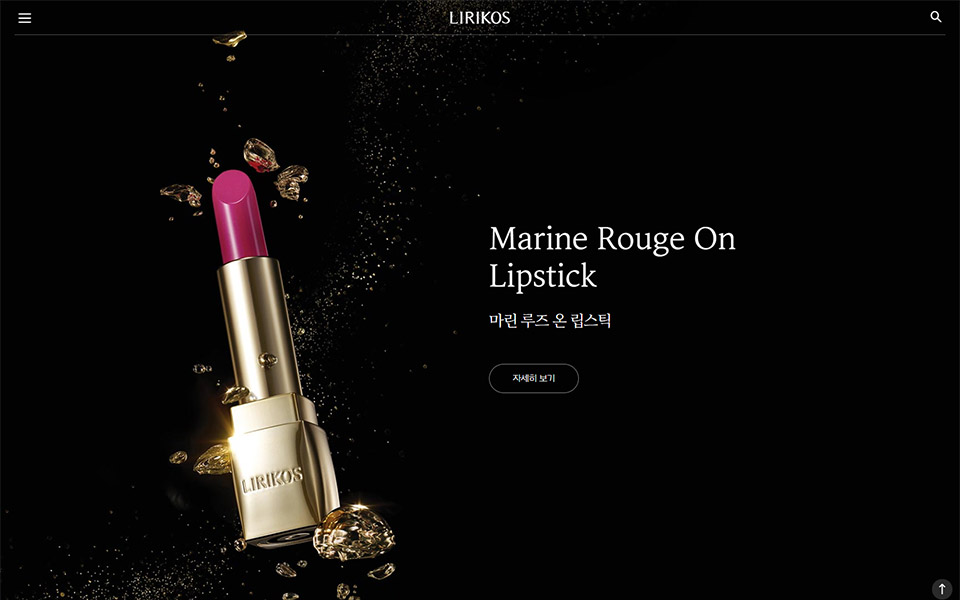
Task: Click the small gold droplet on the tube
Action: pos(268,360)
